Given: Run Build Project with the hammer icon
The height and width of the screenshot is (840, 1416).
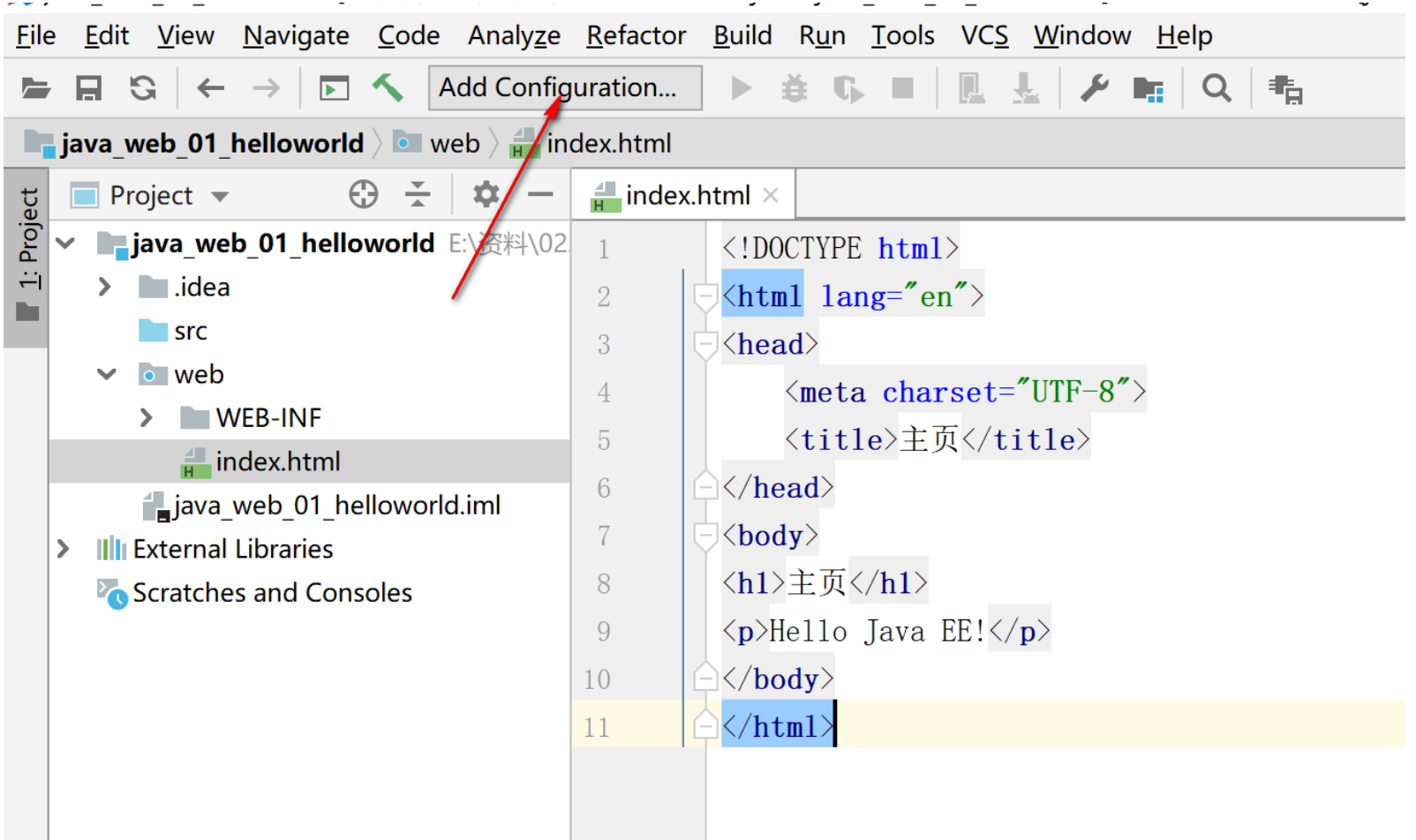Looking at the screenshot, I should (x=388, y=87).
